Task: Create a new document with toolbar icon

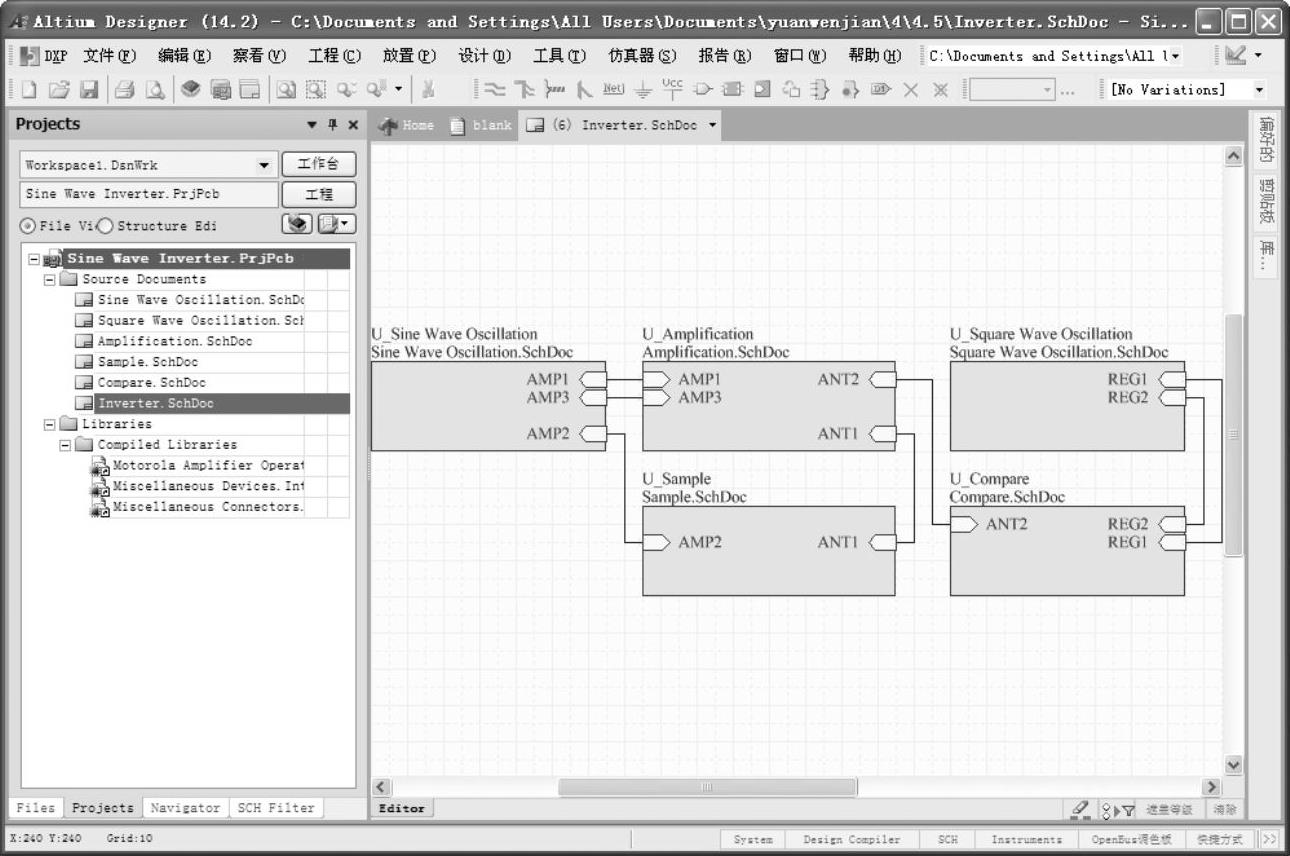Action: click(29, 90)
